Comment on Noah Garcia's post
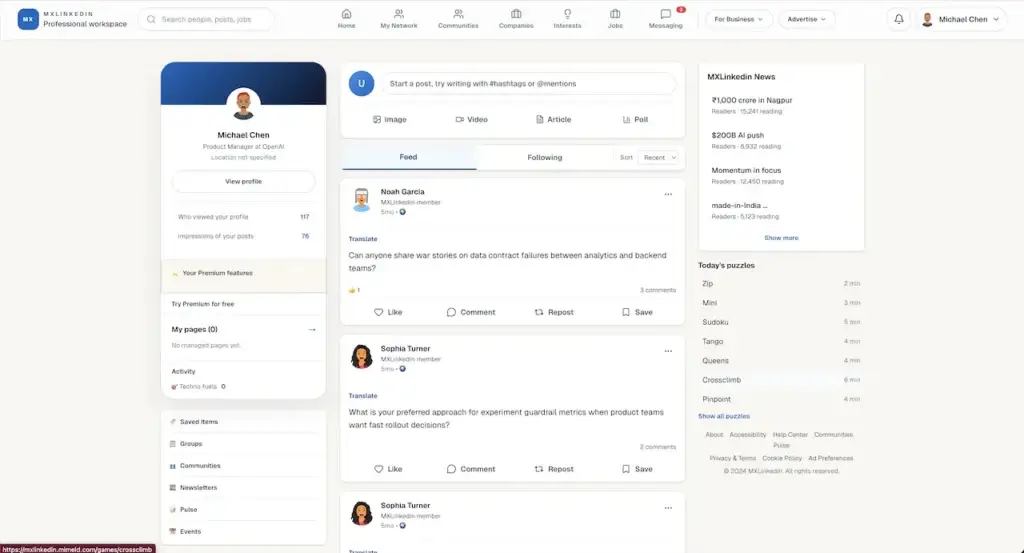 471,312
